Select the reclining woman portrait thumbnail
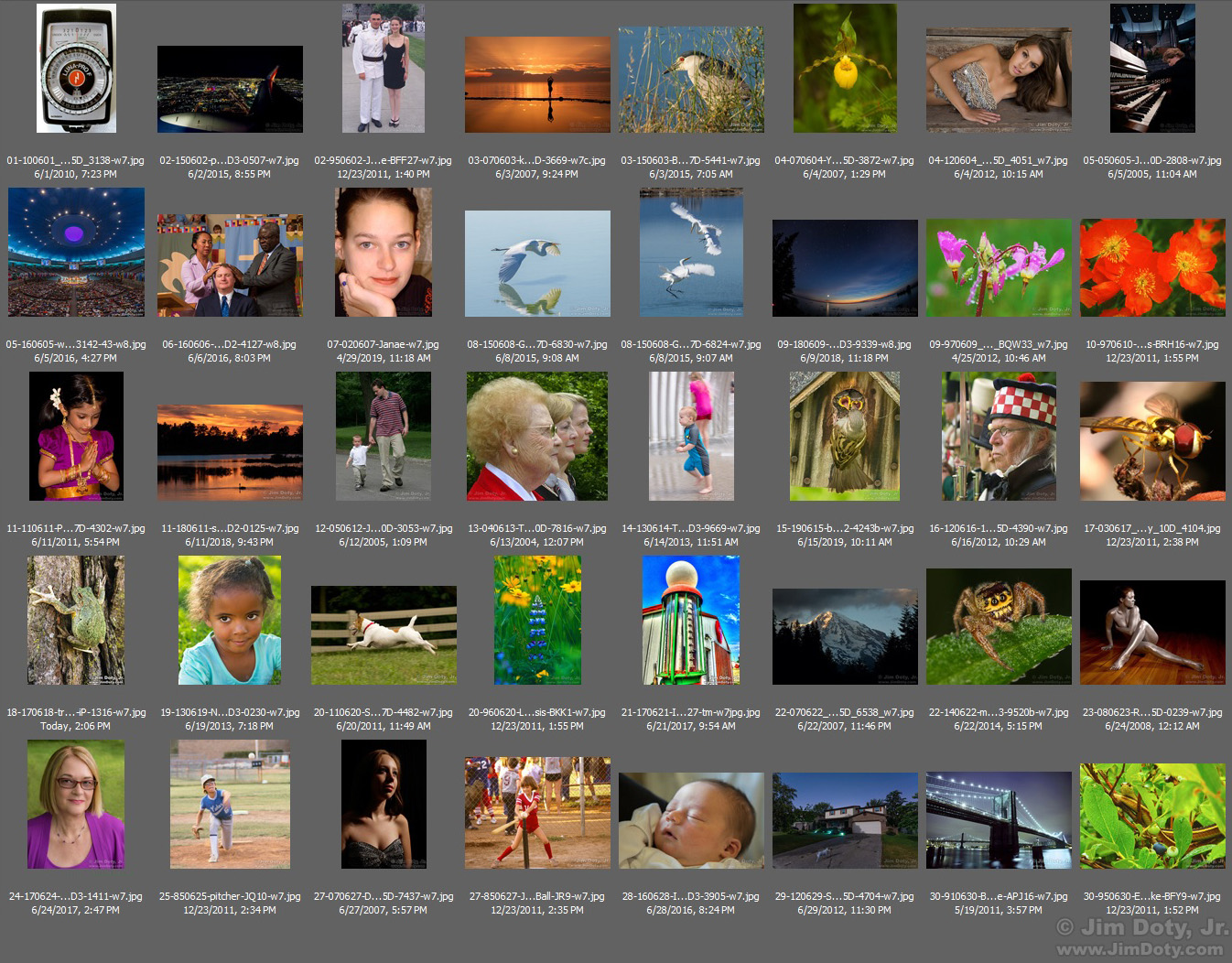The height and width of the screenshot is (963, 1232). pyautogui.click(x=999, y=80)
